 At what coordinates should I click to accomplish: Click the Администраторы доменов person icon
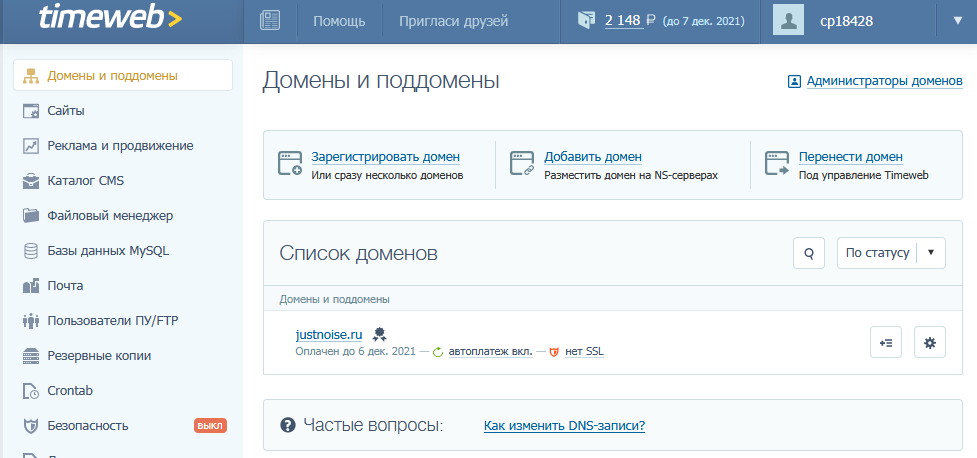pos(794,81)
